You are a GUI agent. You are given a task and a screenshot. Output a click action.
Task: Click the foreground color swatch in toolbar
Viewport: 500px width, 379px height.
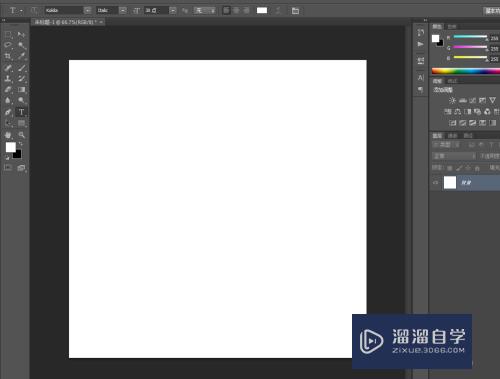click(x=10, y=147)
